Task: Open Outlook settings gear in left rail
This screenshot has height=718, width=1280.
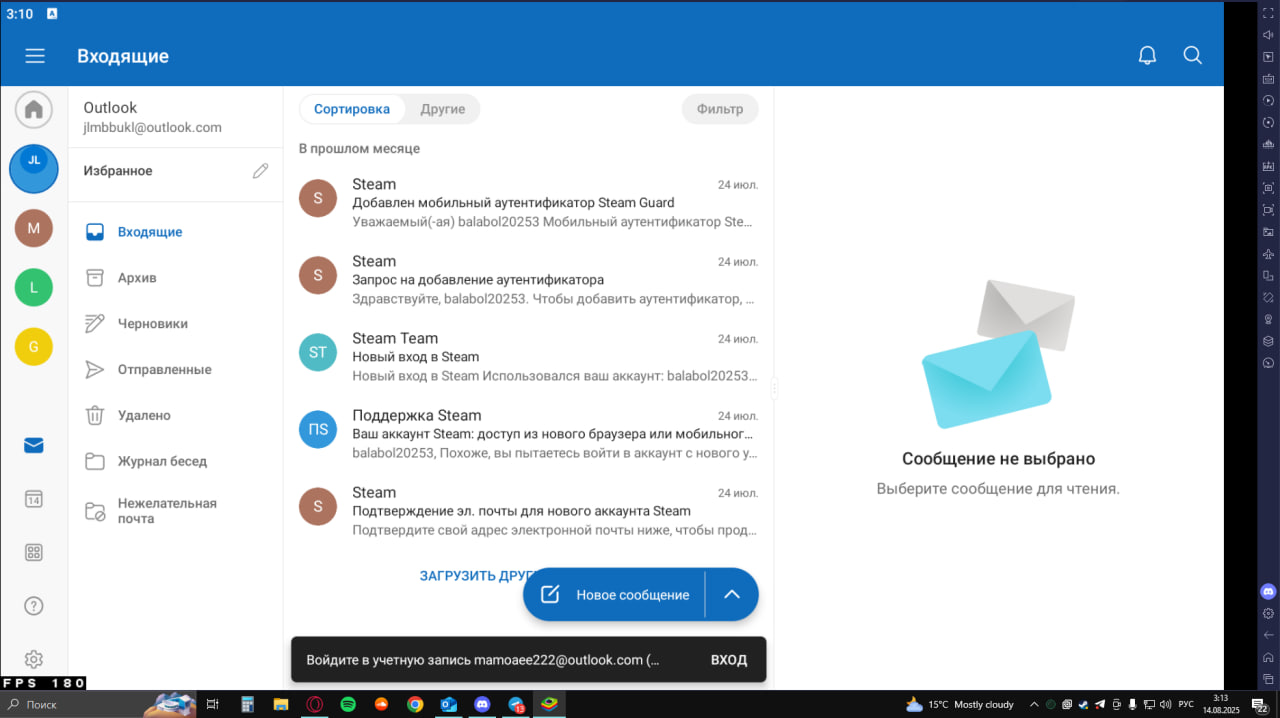Action: 34,659
